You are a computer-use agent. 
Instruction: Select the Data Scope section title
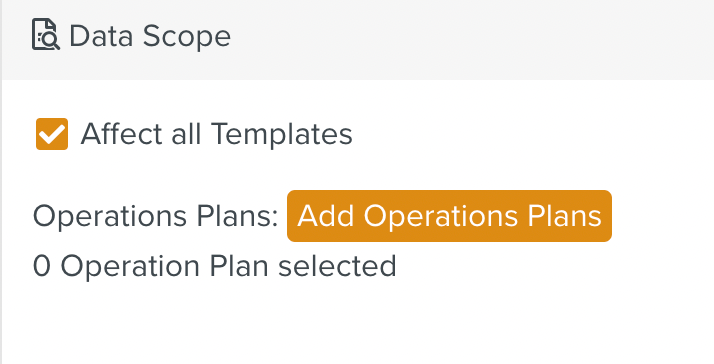click(150, 36)
